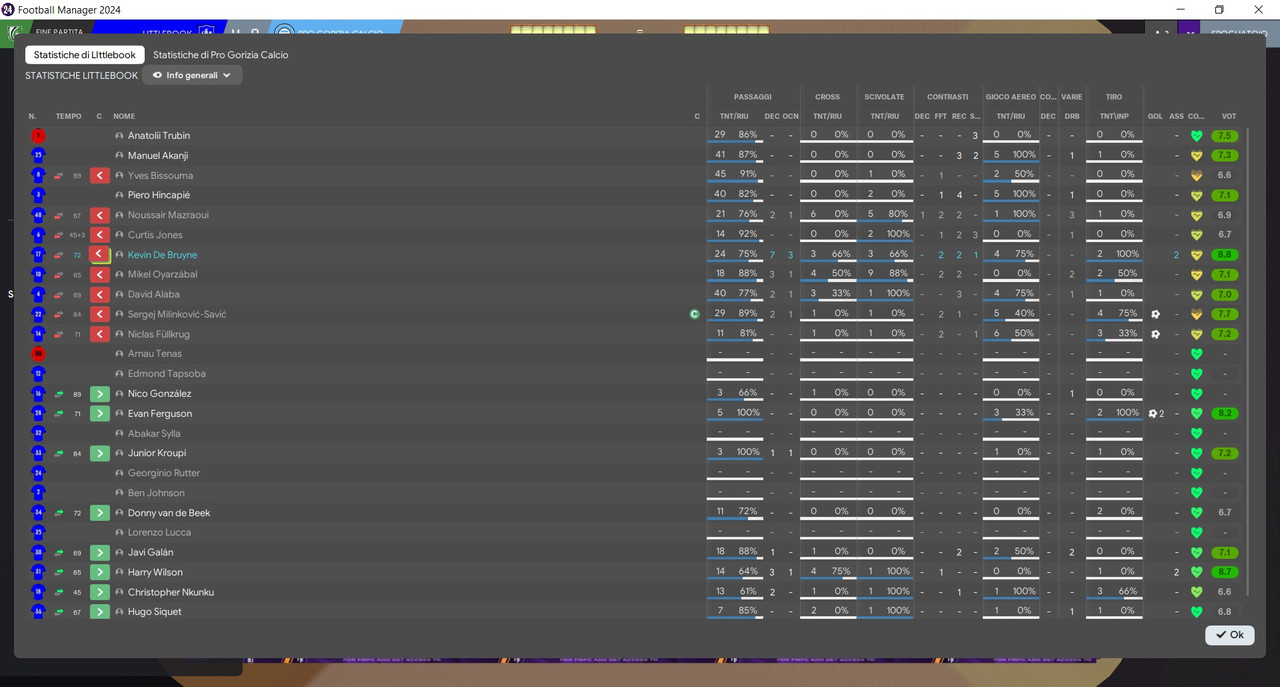Screen dimensions: 1280x687
Task: Click the PASSAGGI column group header
Action: 752,97
